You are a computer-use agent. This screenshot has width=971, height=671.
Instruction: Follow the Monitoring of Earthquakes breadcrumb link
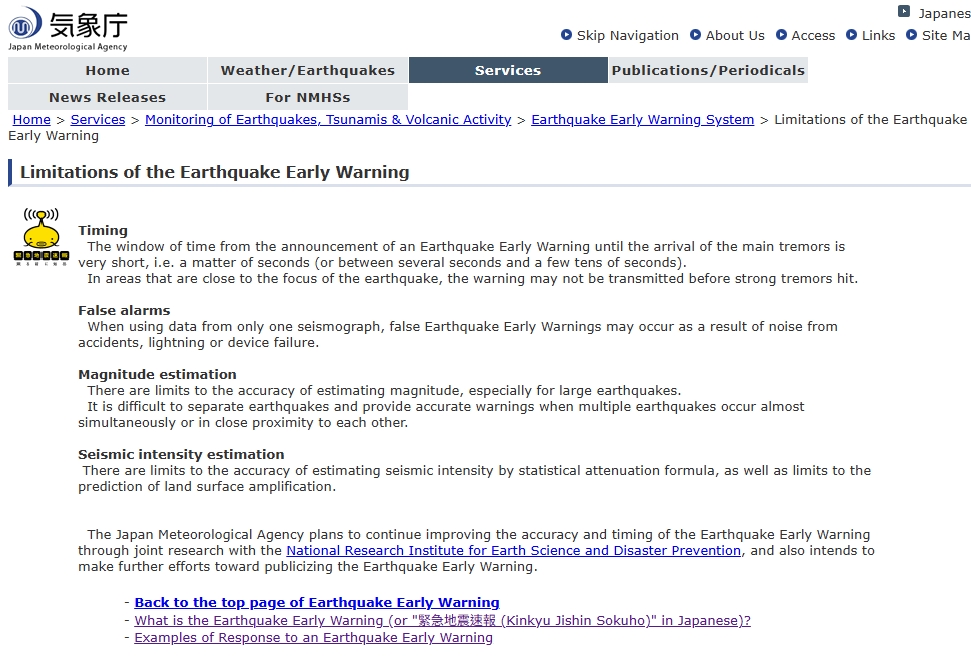click(327, 120)
